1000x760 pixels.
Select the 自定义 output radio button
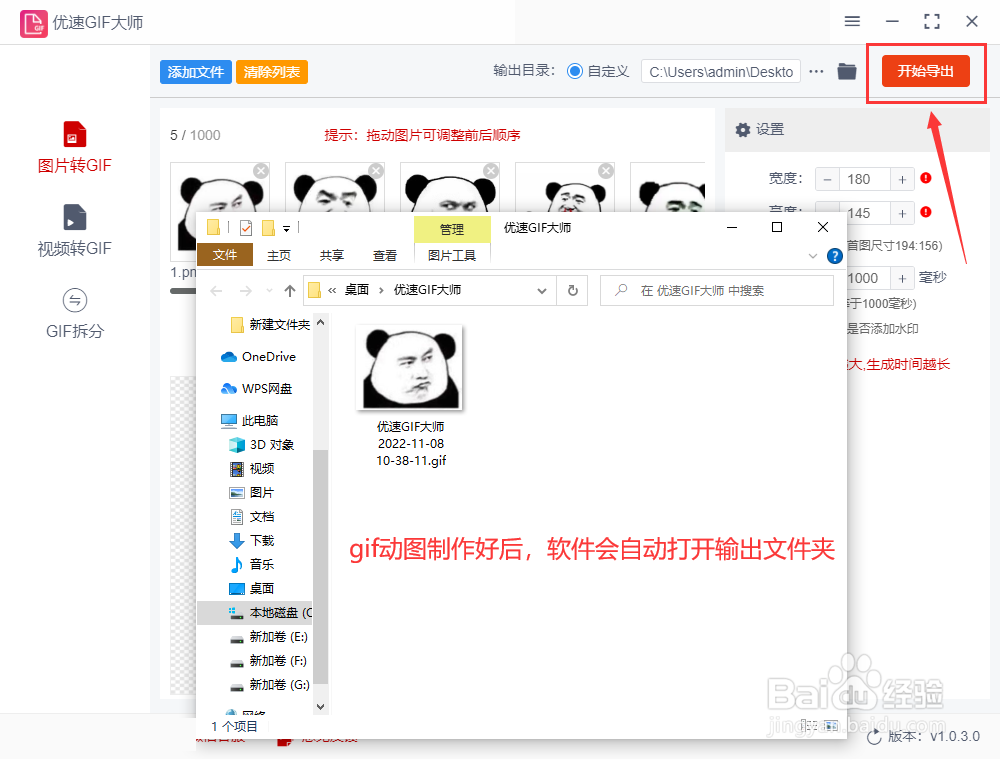coord(575,71)
